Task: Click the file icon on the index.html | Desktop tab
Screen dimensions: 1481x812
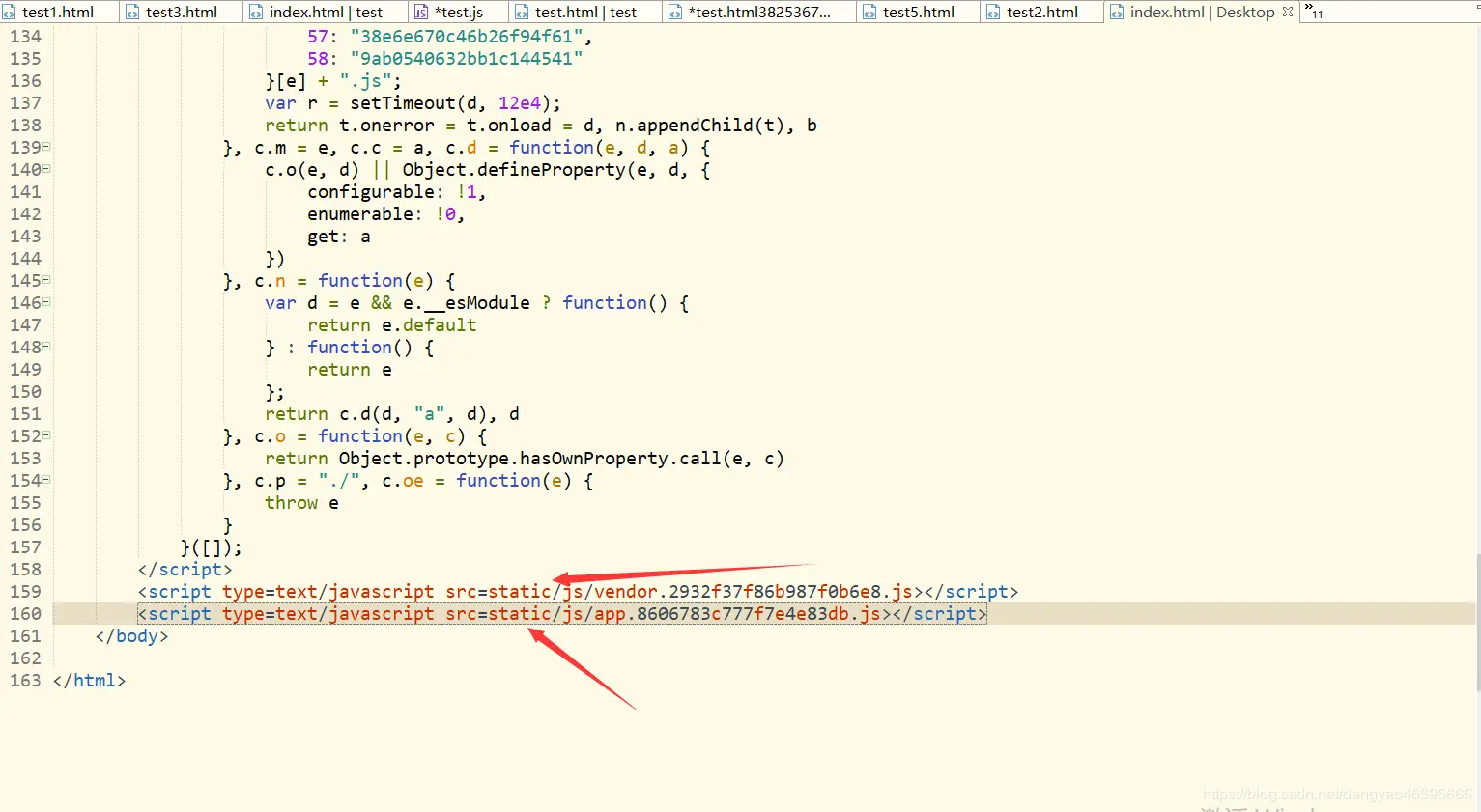Action: click(1117, 13)
